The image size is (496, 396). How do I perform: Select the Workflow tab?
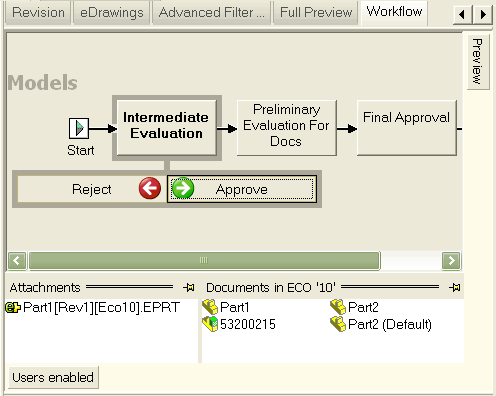click(394, 12)
